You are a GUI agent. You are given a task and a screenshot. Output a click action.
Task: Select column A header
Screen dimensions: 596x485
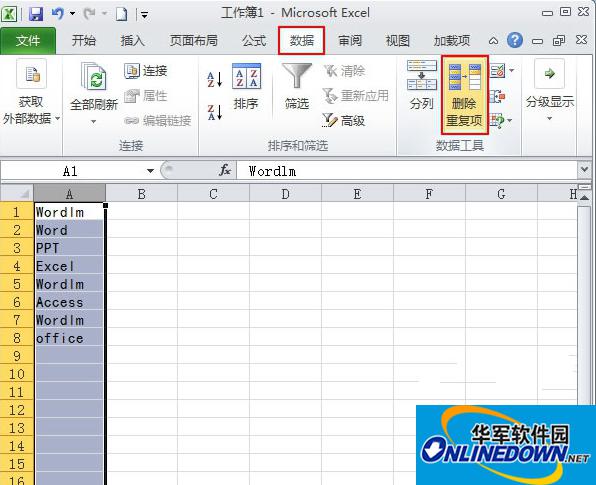[x=69, y=193]
